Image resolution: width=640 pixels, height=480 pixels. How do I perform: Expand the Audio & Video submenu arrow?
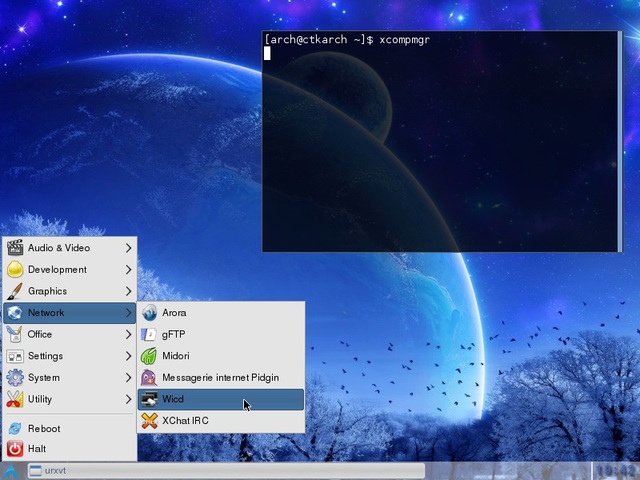129,248
